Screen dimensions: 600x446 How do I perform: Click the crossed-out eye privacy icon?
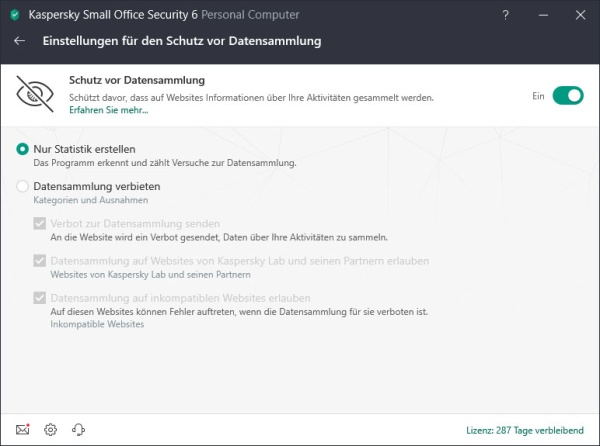point(35,94)
